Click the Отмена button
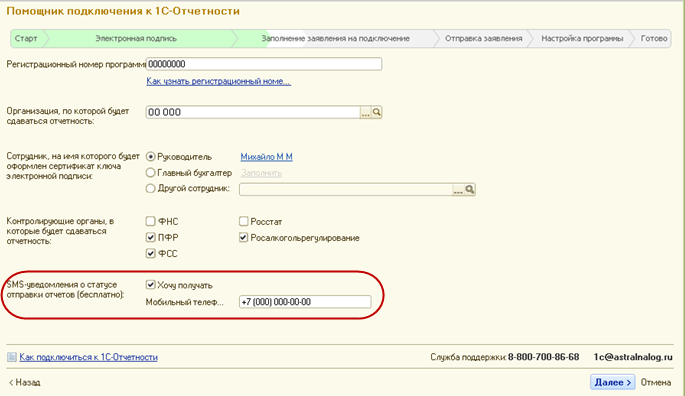The width and height of the screenshot is (685, 396). 656,382
